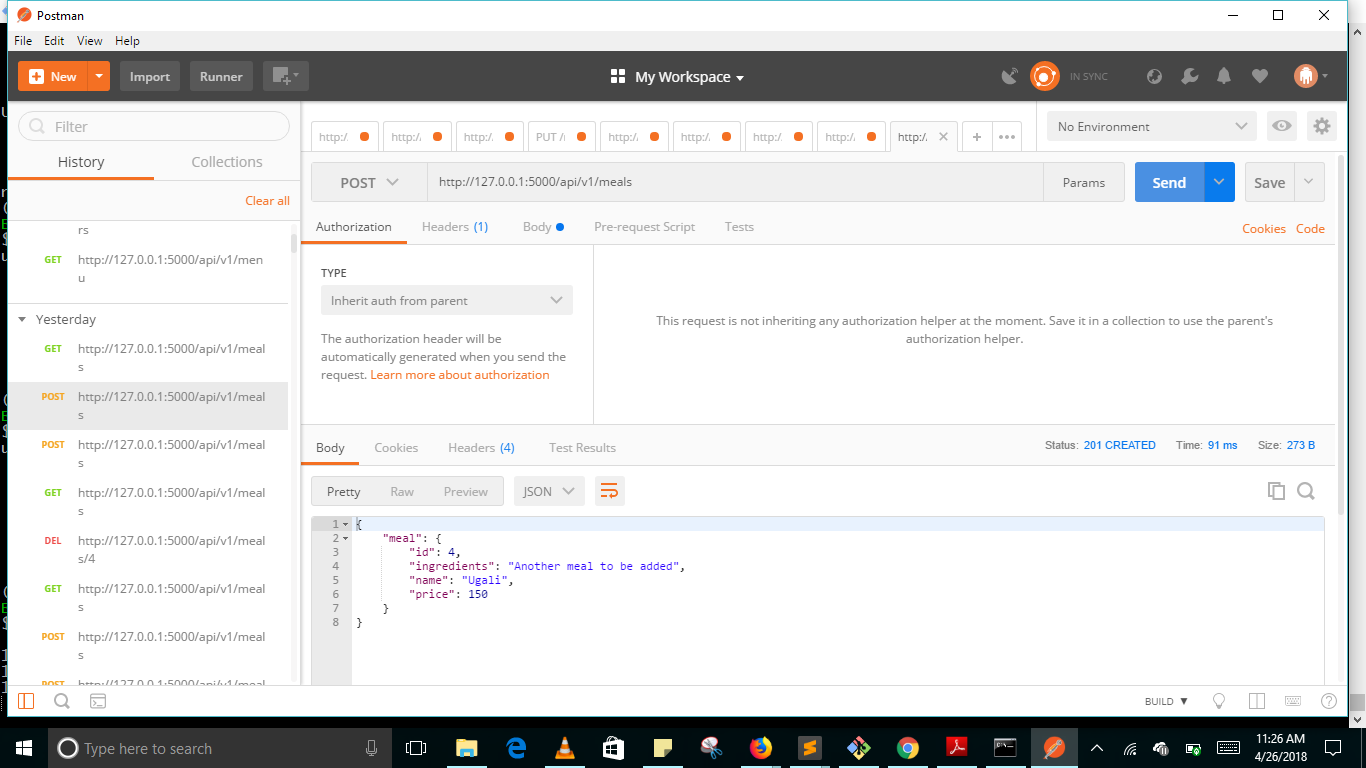Open the environment quick look eye icon
This screenshot has width=1366, height=768.
coord(1281,126)
